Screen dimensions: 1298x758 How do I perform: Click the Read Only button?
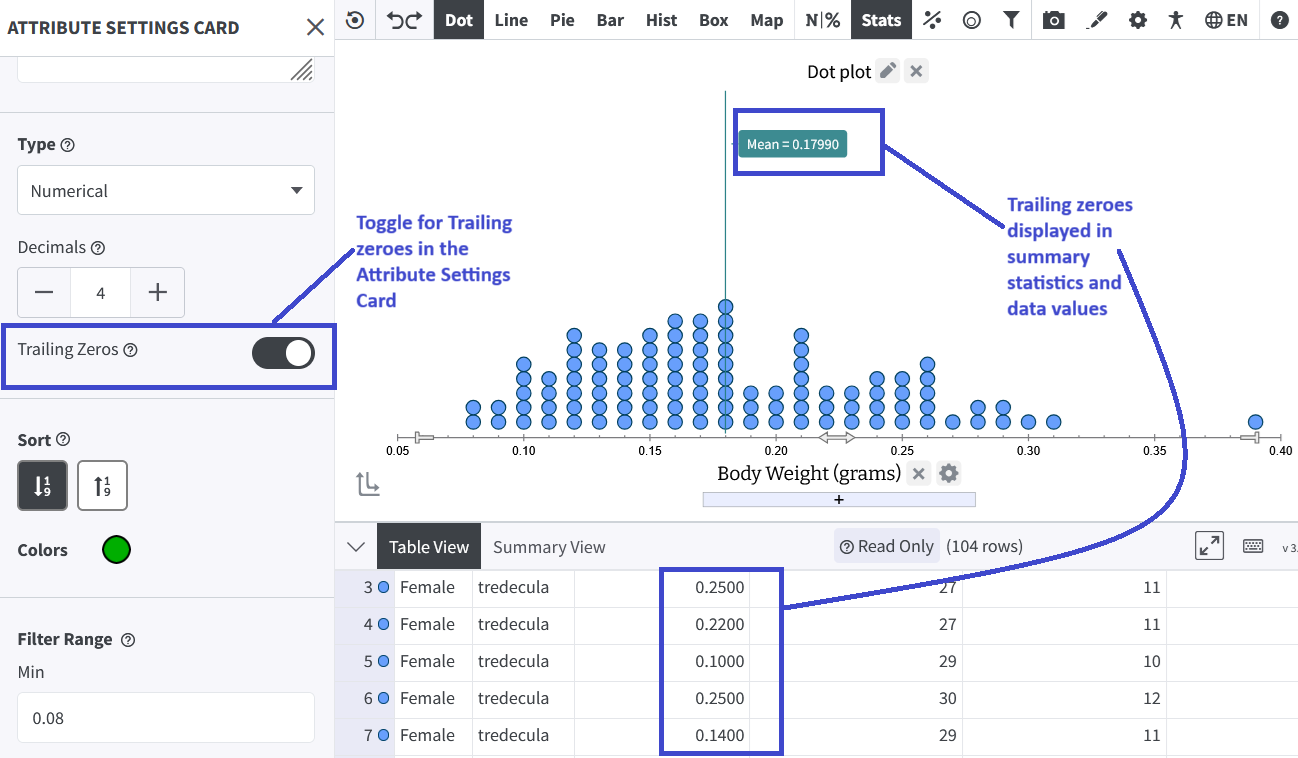pos(887,546)
